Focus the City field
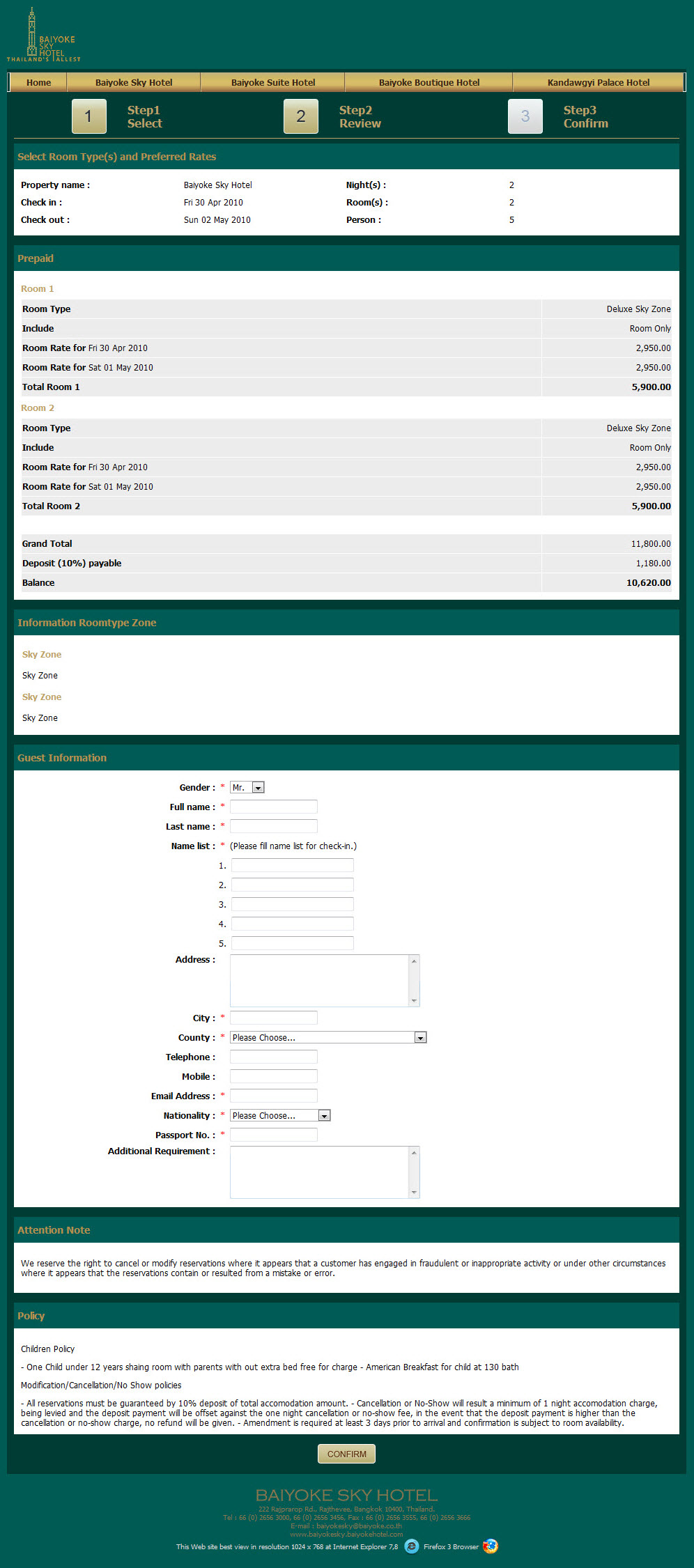This screenshot has height=1568, width=694. pos(274,1018)
